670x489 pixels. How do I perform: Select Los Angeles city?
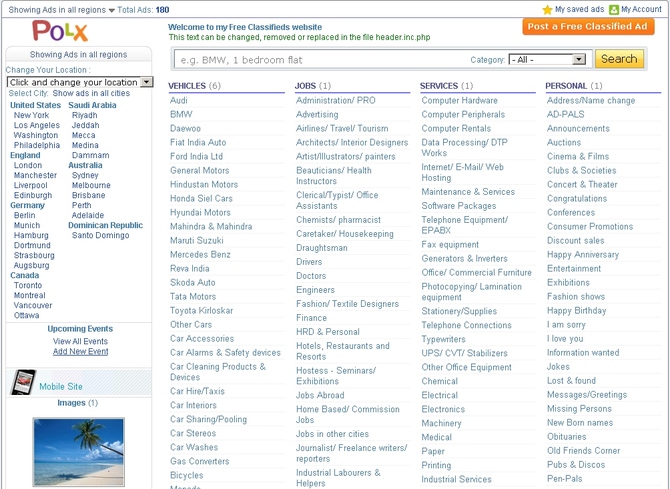tap(37, 125)
